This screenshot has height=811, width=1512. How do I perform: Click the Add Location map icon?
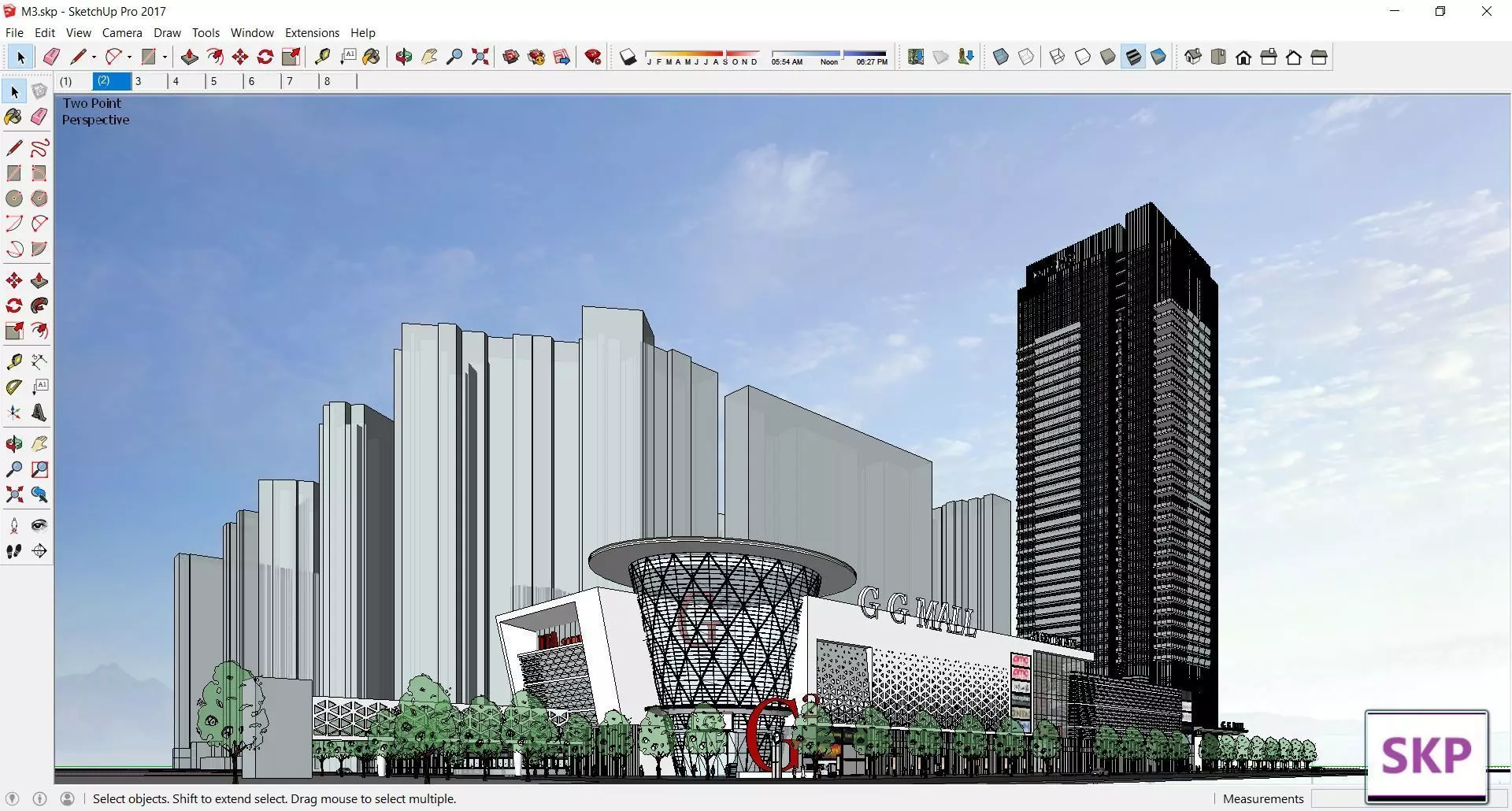pyautogui.click(x=916, y=57)
